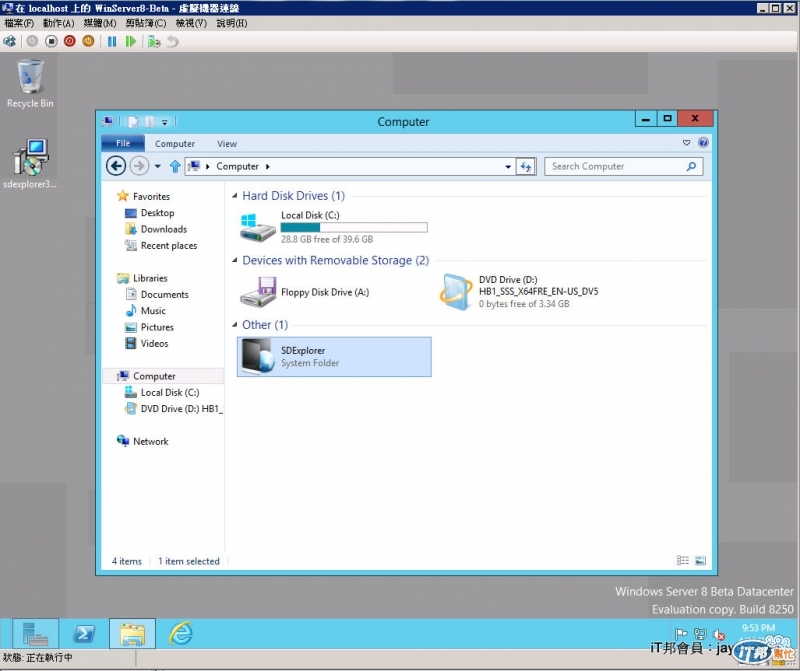Collapse the Hard Disk Drives group

(235, 196)
